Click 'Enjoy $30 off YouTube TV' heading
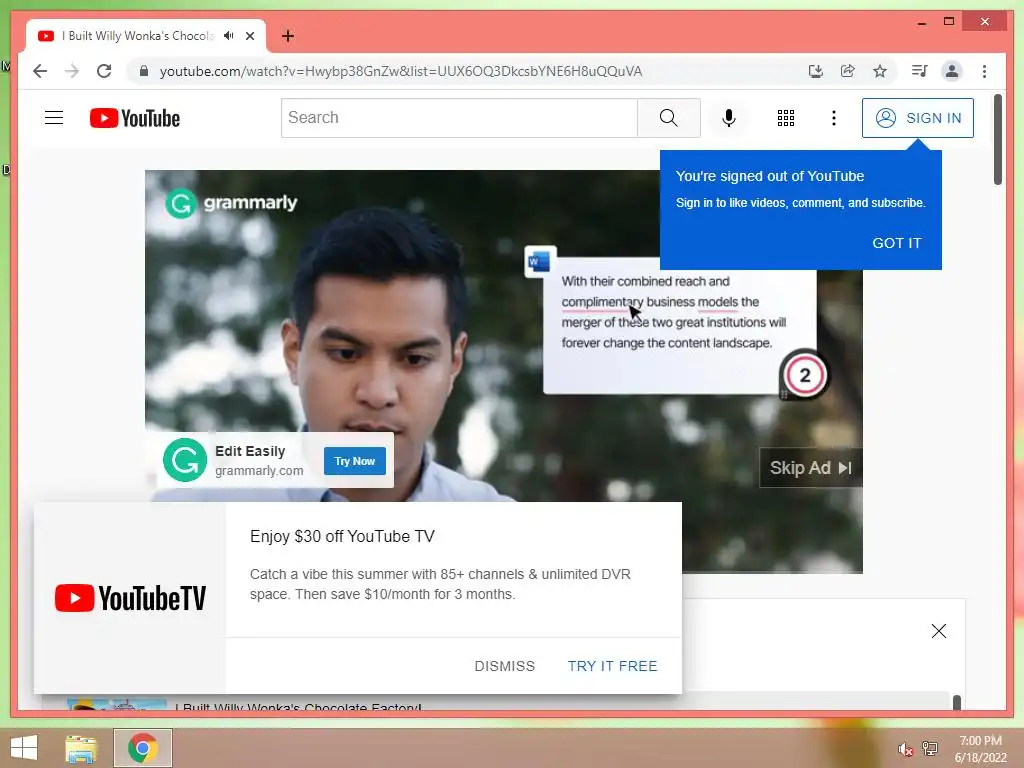This screenshot has height=768, width=1024. 342,536
